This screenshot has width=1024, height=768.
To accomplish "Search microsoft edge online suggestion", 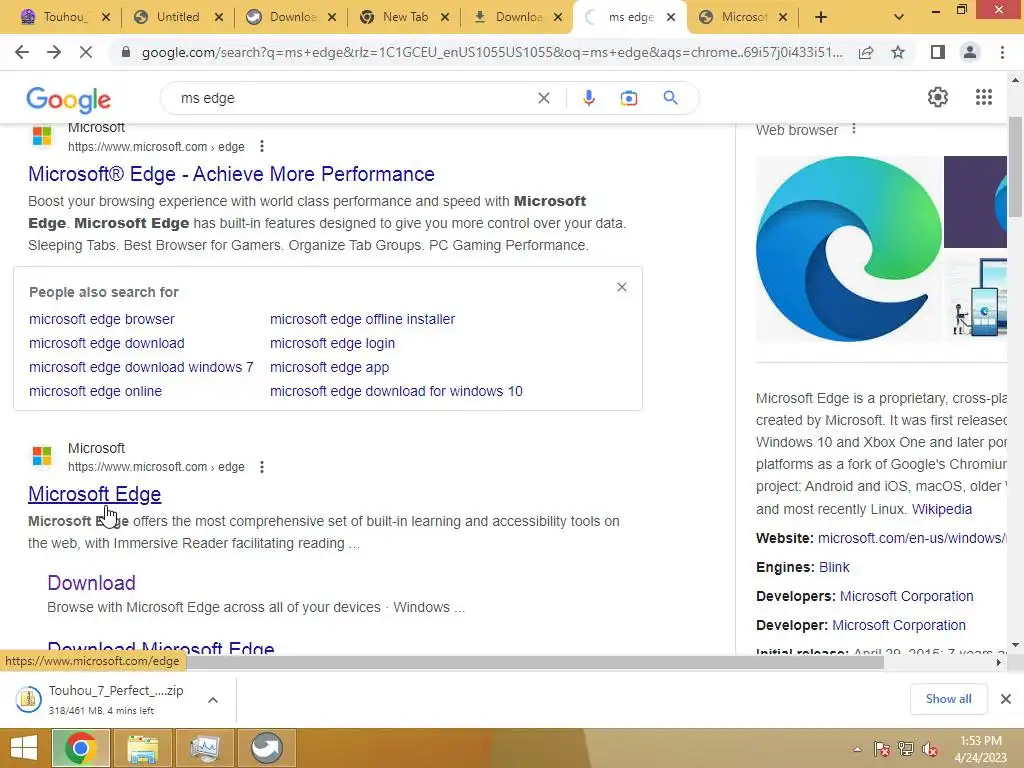I will [x=95, y=391].
